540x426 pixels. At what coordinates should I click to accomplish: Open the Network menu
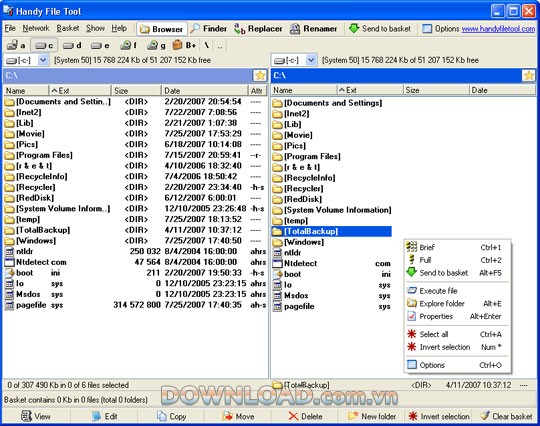pyautogui.click(x=36, y=28)
